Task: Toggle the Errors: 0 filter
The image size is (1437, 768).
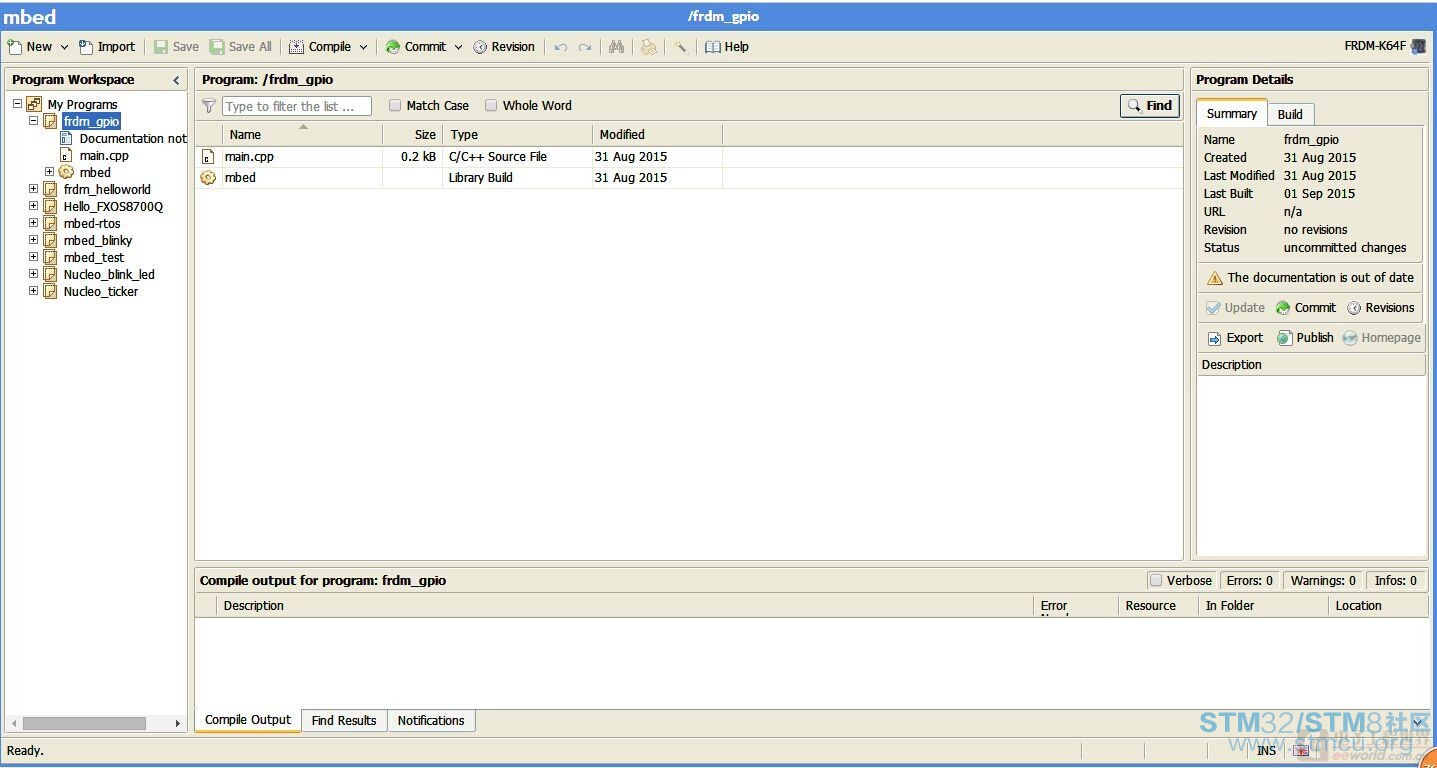Action: pyautogui.click(x=1250, y=581)
